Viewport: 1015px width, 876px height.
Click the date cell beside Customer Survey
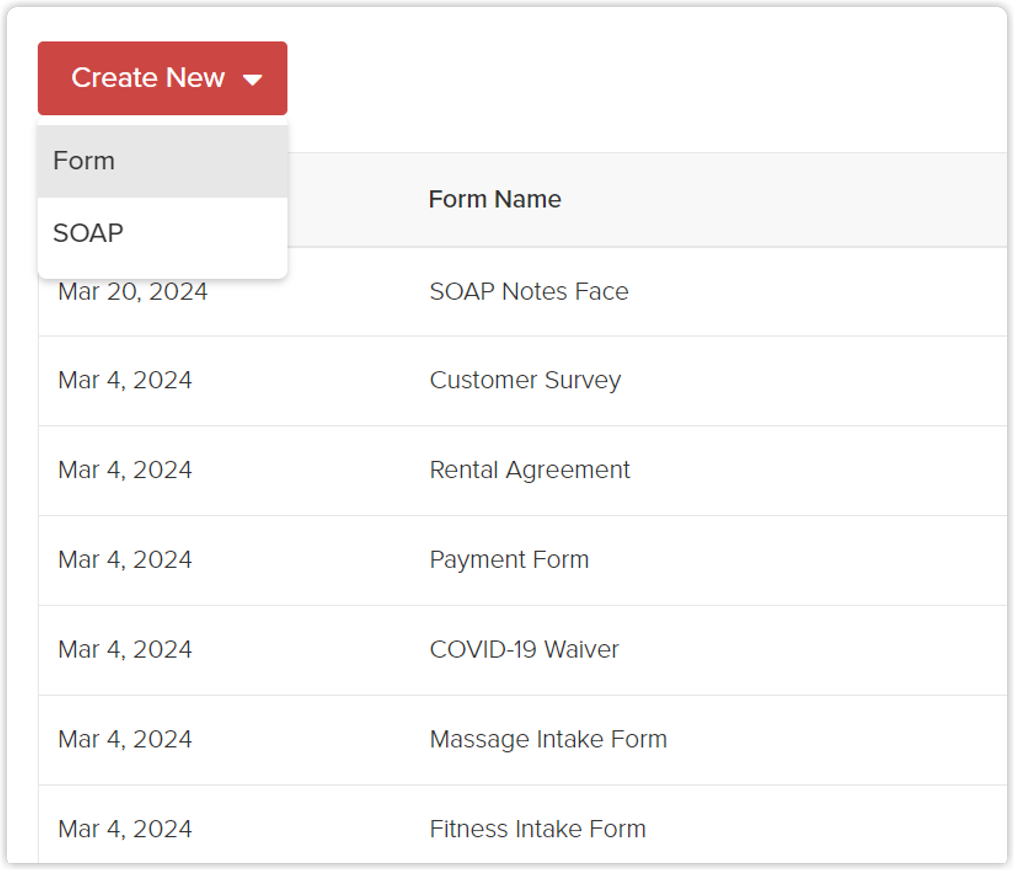click(x=125, y=380)
